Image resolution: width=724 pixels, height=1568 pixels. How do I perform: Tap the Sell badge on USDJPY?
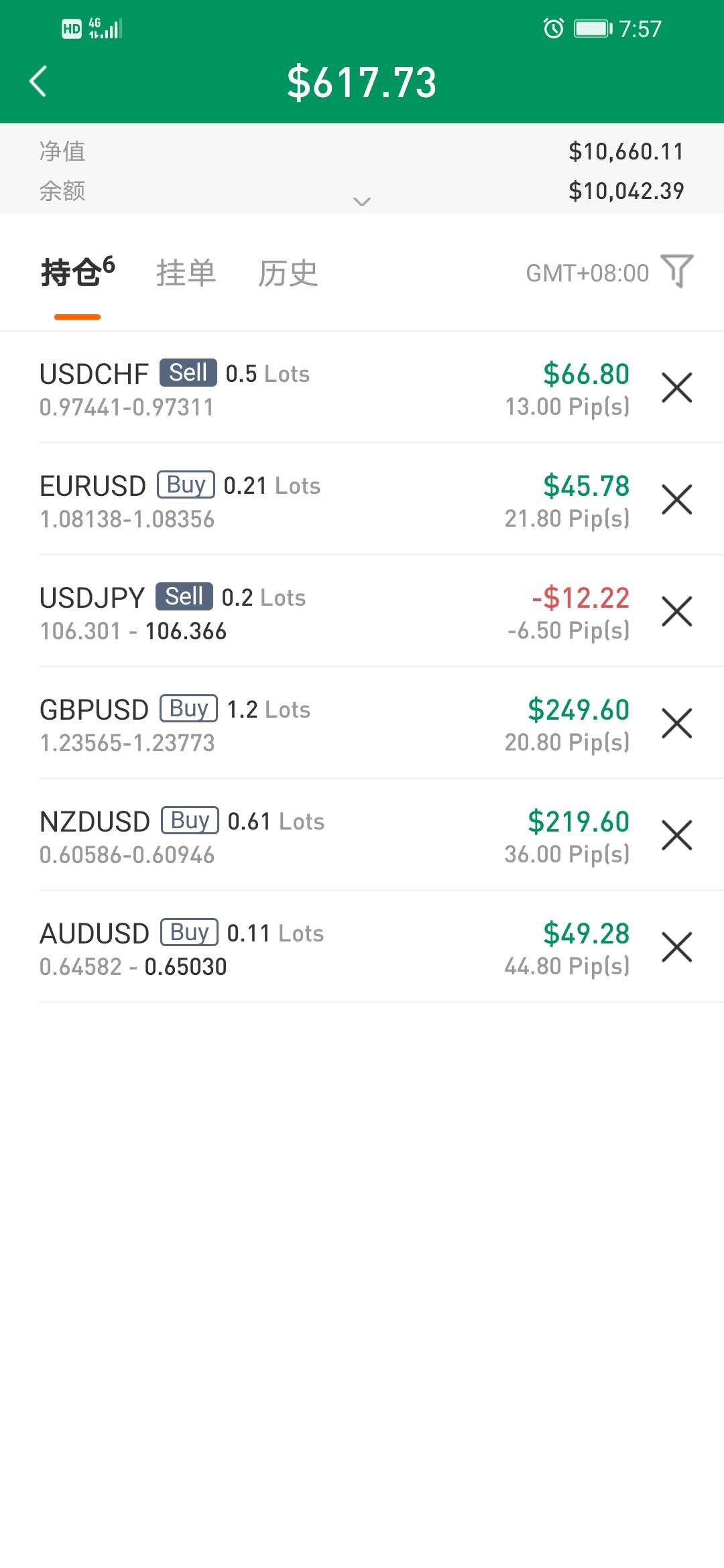click(184, 596)
